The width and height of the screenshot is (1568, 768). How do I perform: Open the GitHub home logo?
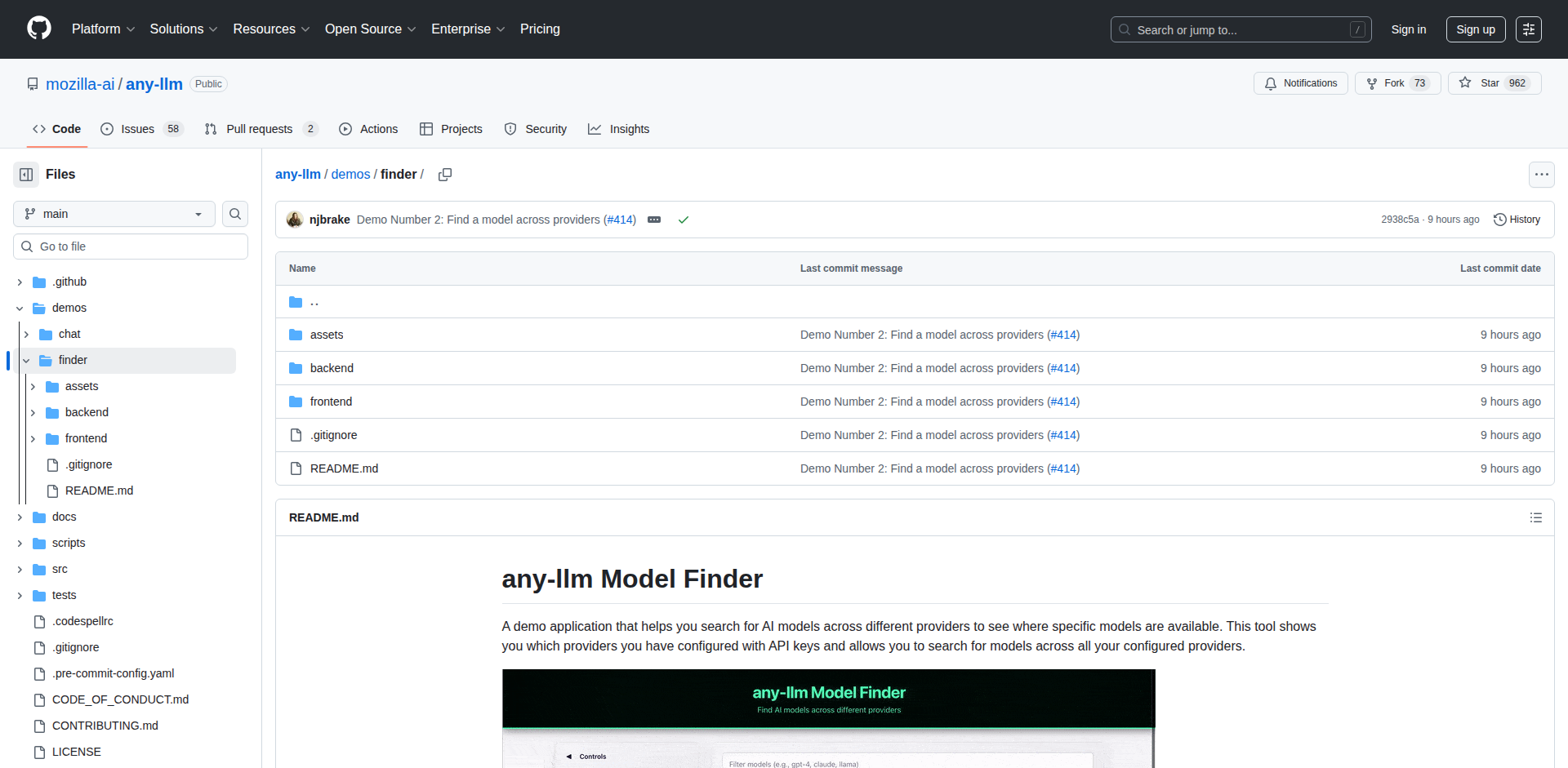point(39,29)
